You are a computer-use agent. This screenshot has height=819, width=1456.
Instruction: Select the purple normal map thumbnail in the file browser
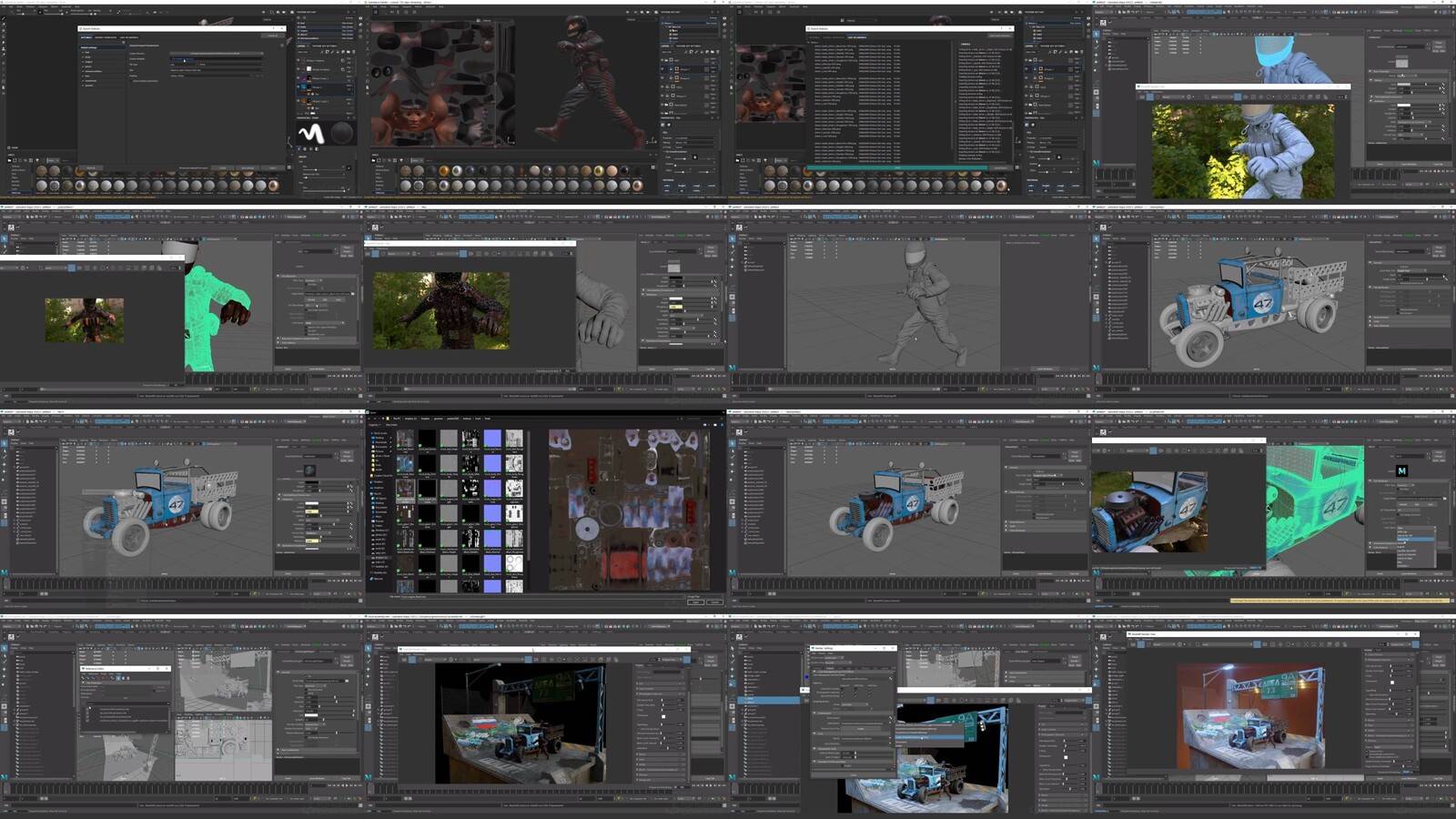click(492, 440)
